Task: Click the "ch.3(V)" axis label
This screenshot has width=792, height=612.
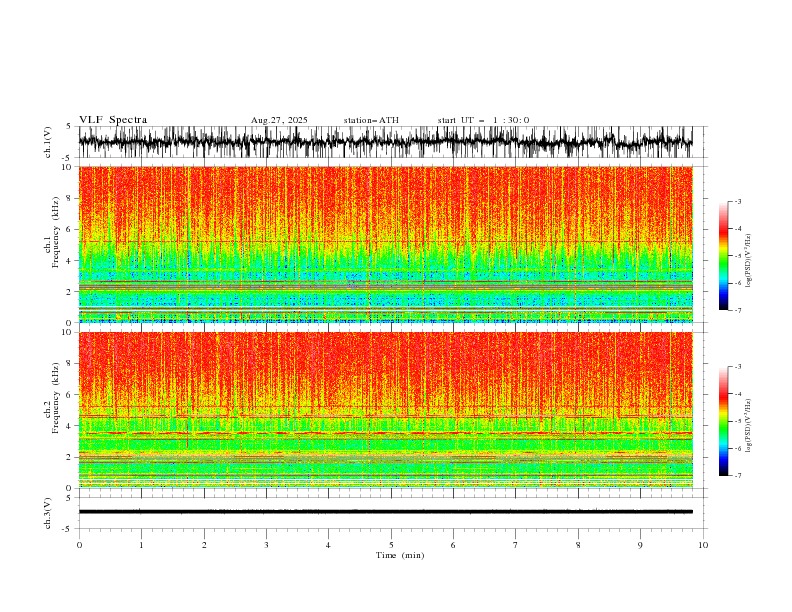Action: click(x=48, y=513)
